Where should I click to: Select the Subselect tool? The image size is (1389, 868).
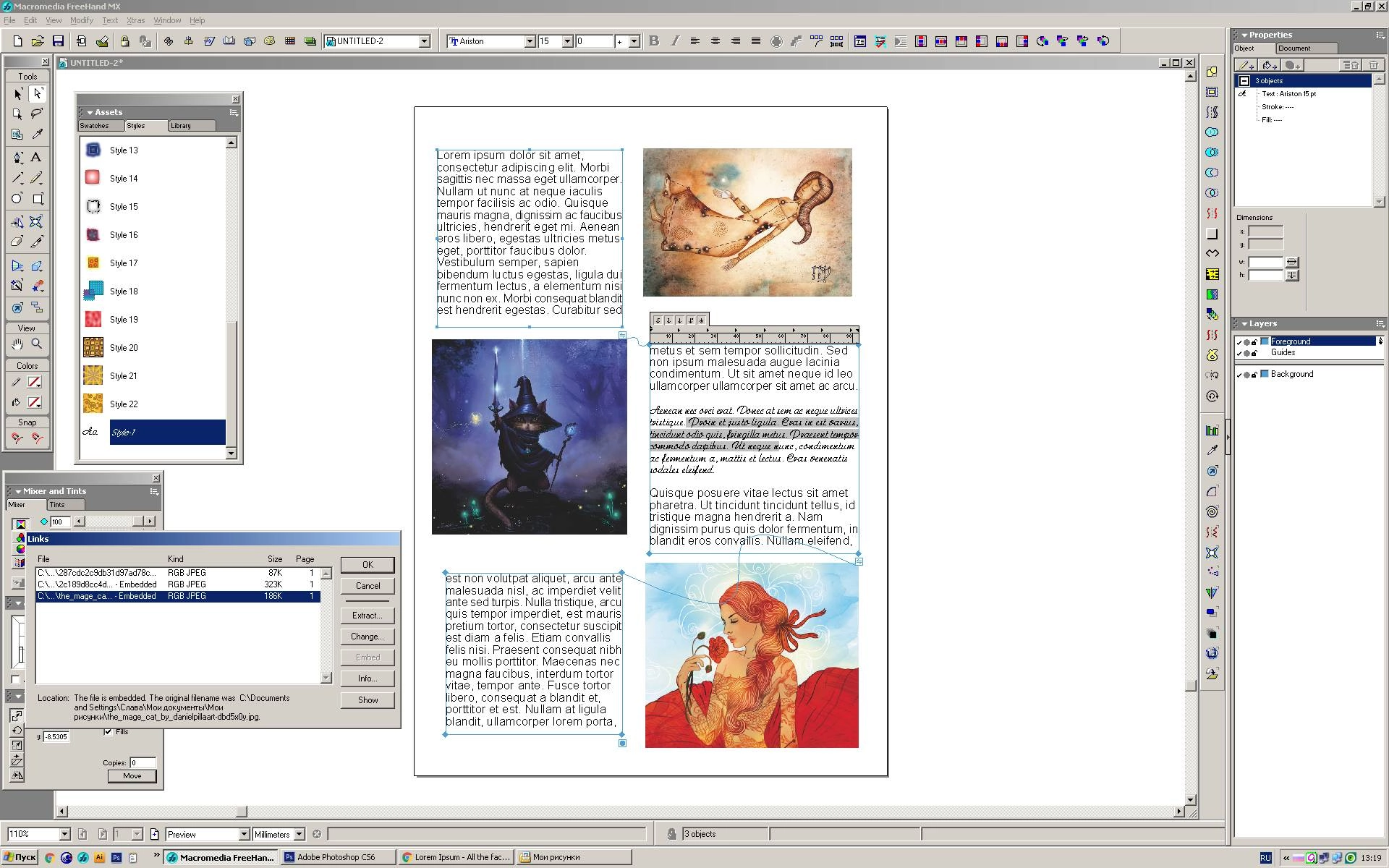(x=38, y=94)
